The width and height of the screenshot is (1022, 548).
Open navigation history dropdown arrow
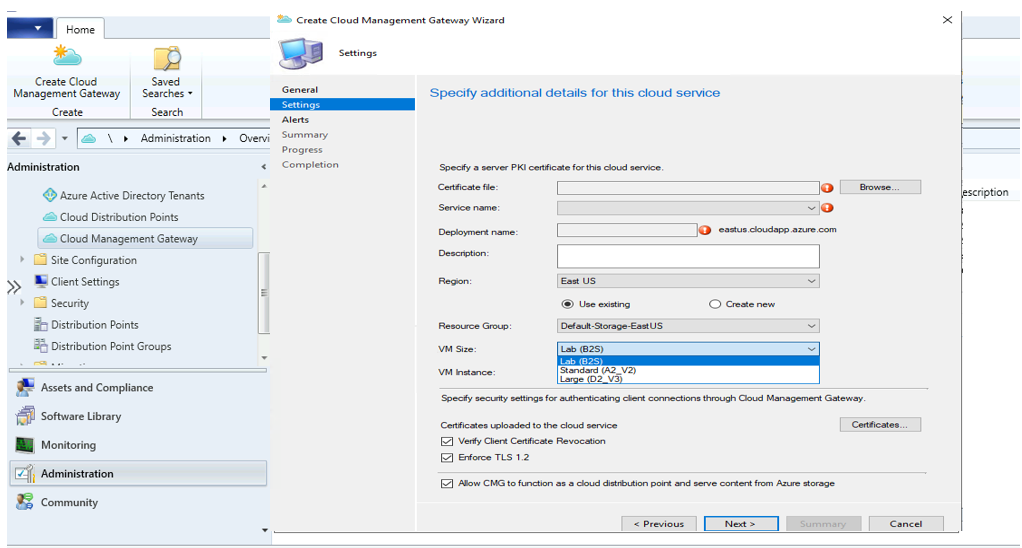(65, 138)
